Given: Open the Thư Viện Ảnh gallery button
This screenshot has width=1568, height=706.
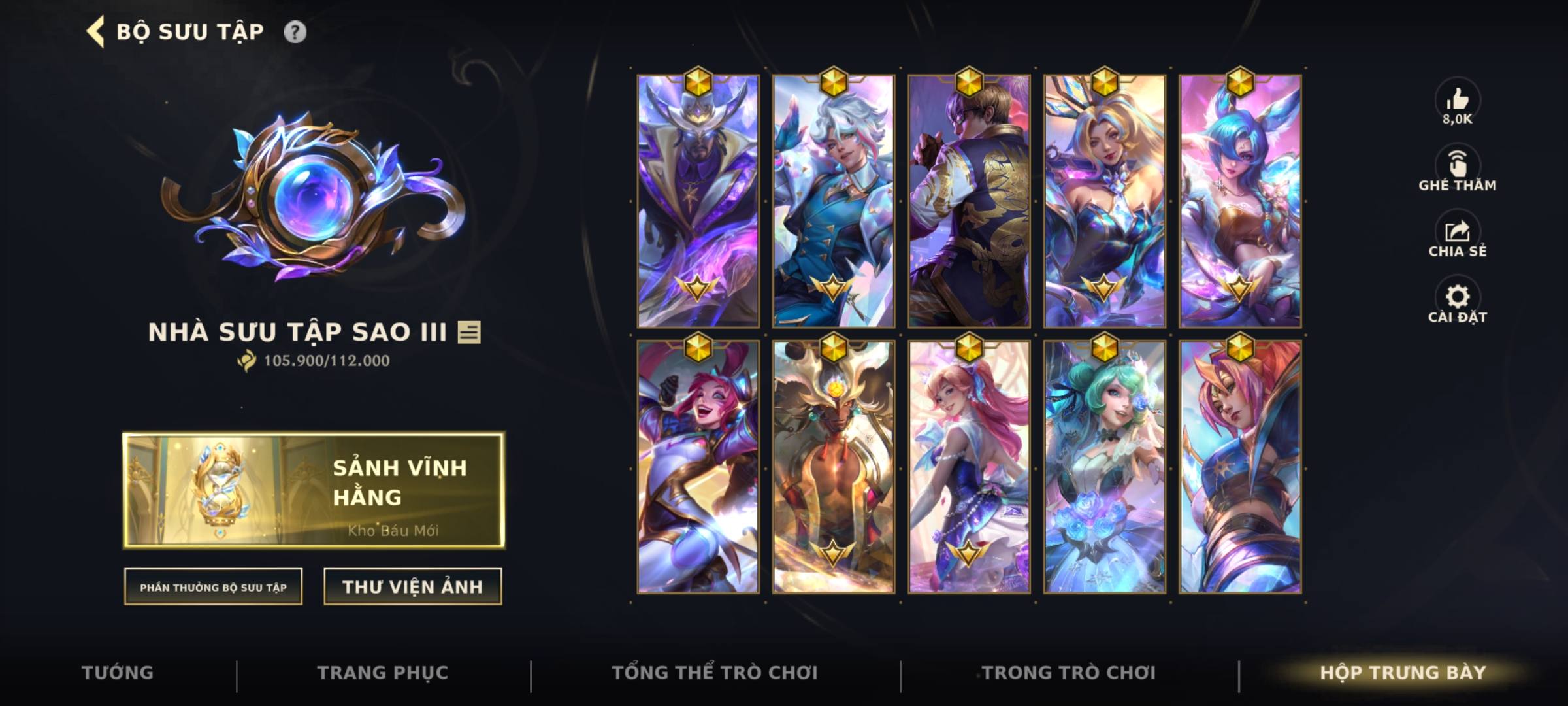Looking at the screenshot, I should pos(413,587).
